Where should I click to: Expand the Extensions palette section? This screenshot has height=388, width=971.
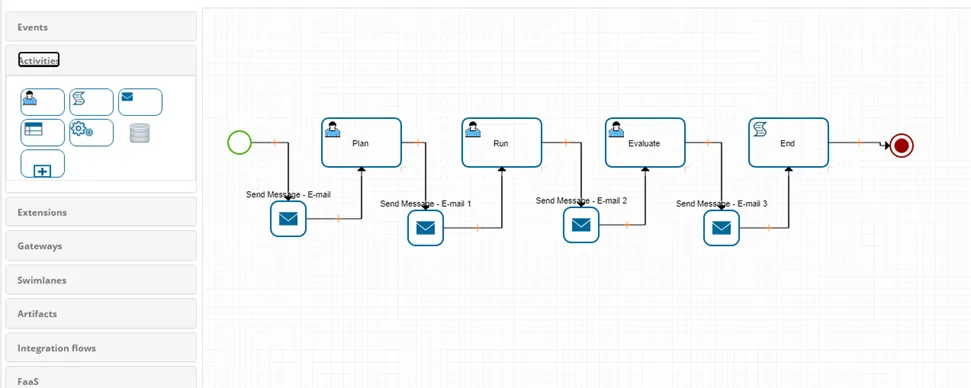point(101,212)
